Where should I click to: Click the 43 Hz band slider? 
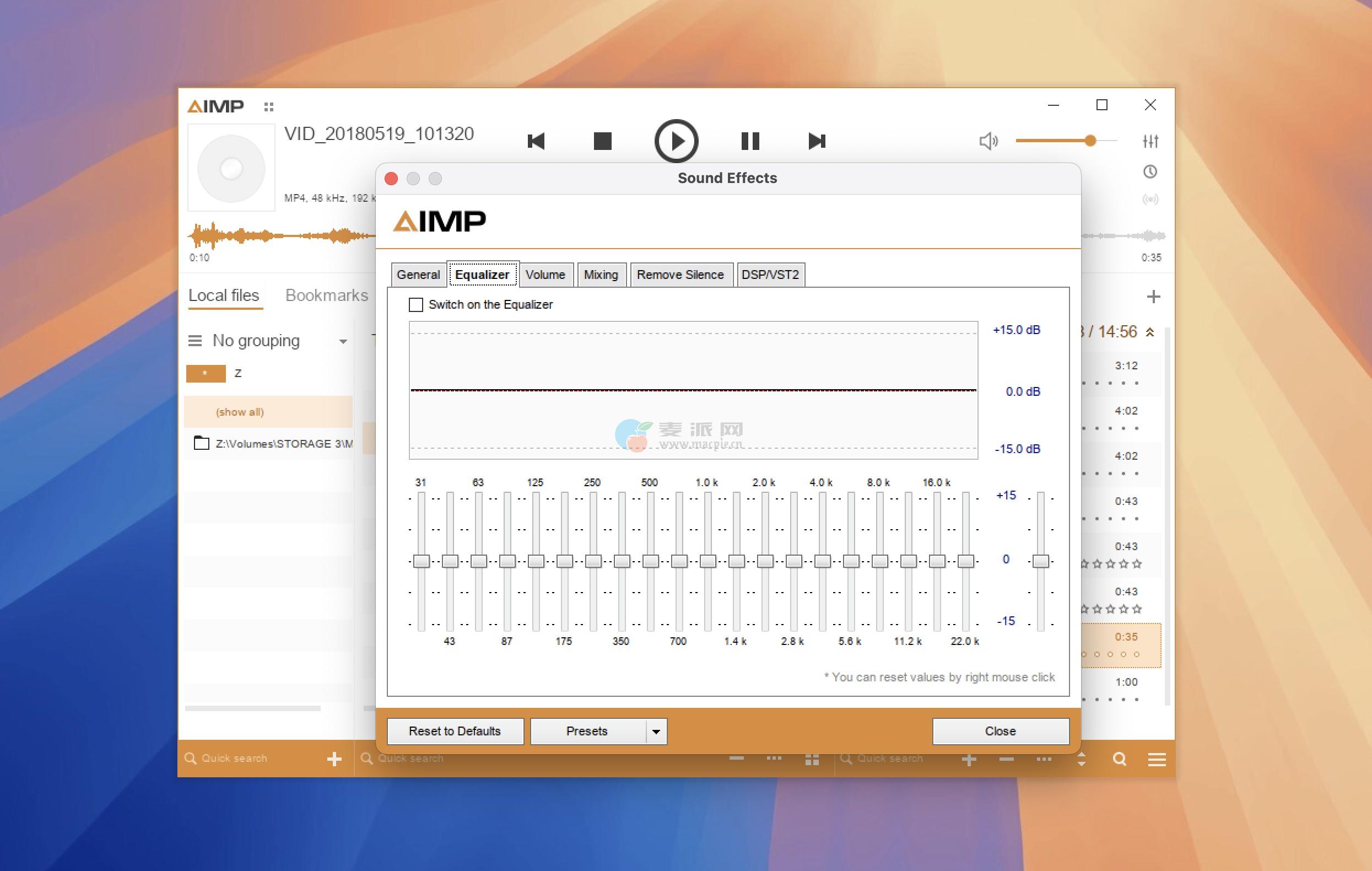coord(450,561)
